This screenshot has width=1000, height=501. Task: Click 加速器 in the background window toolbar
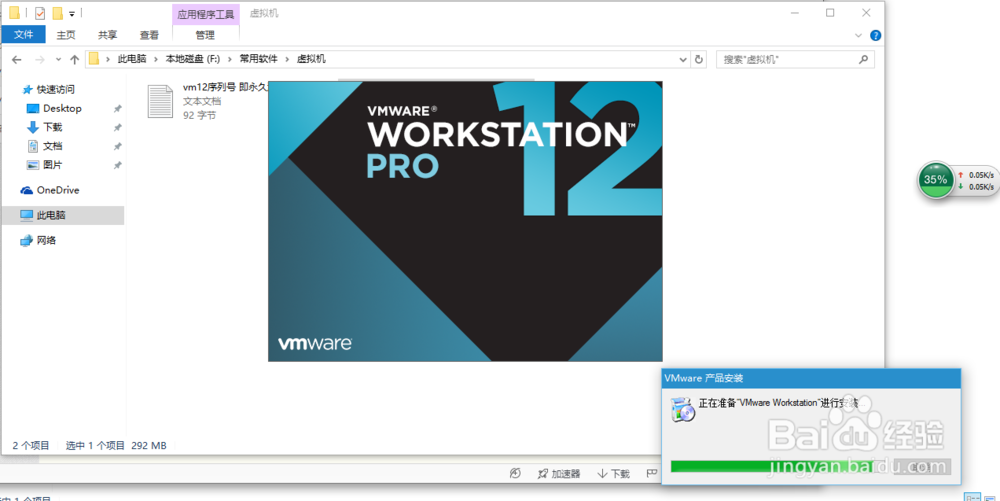pyautogui.click(x=559, y=474)
